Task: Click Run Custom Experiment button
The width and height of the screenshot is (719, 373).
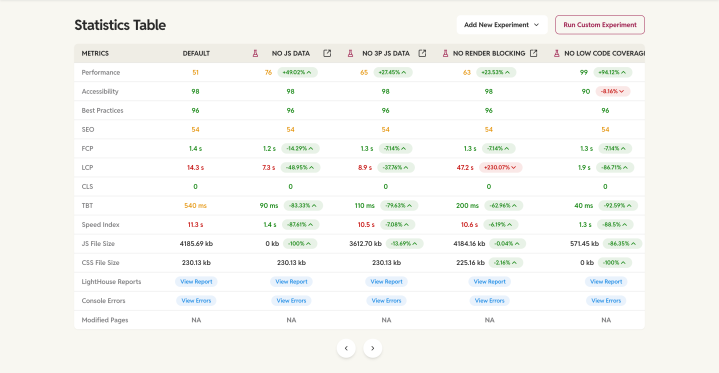Action: [600, 25]
